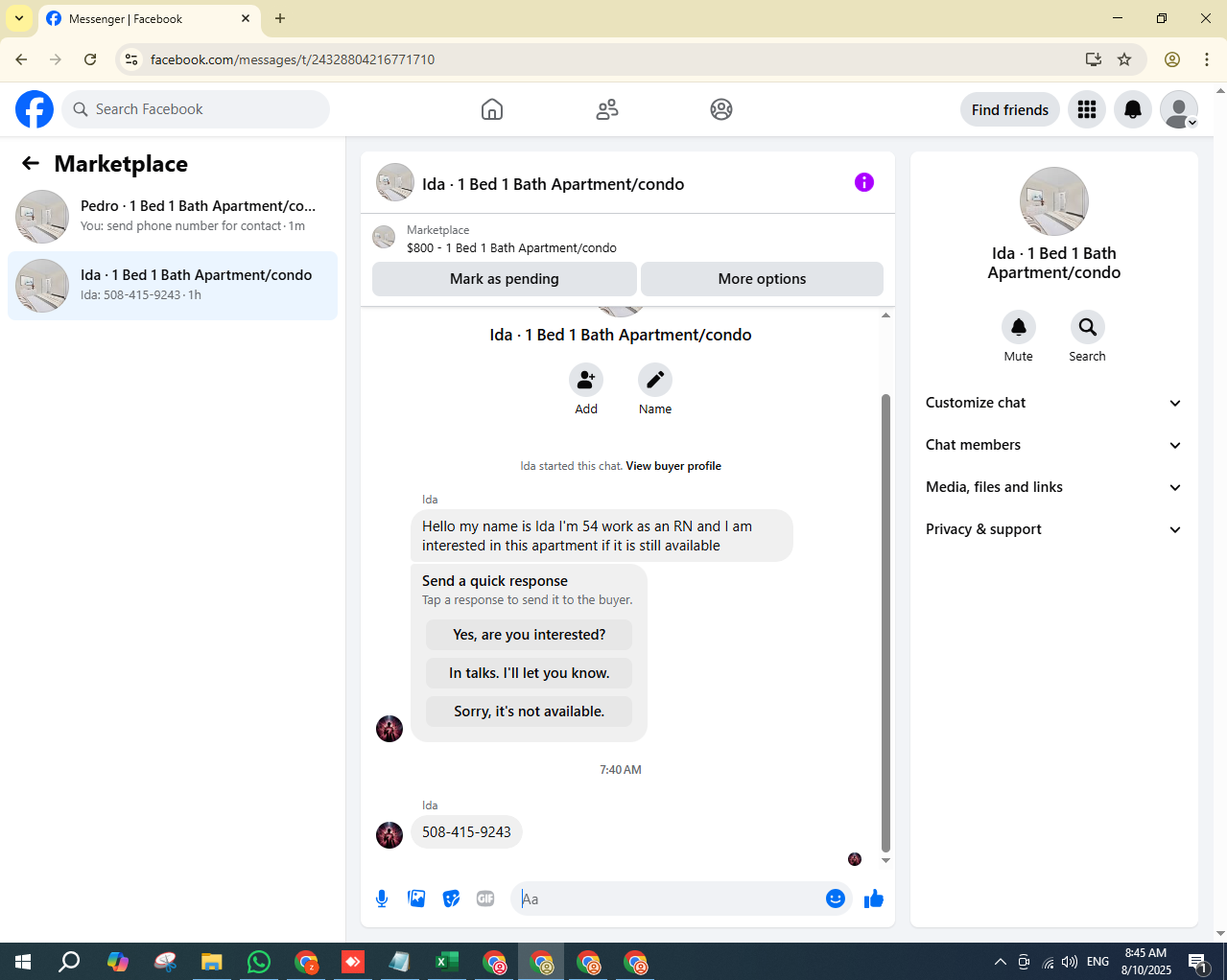Open the notifications bell in header
This screenshot has width=1227, height=980.
(x=1133, y=109)
